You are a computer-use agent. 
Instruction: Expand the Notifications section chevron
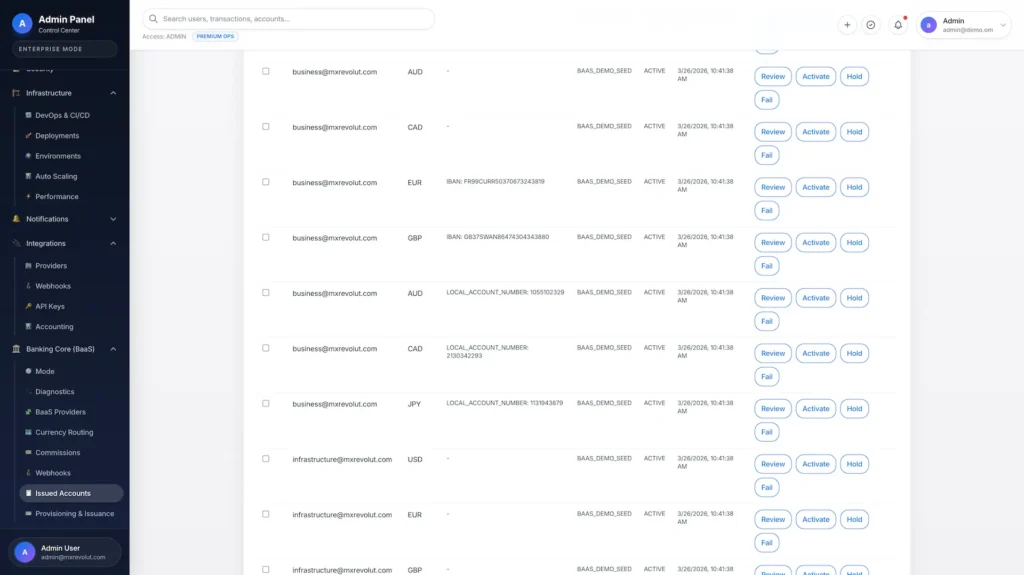tap(113, 219)
